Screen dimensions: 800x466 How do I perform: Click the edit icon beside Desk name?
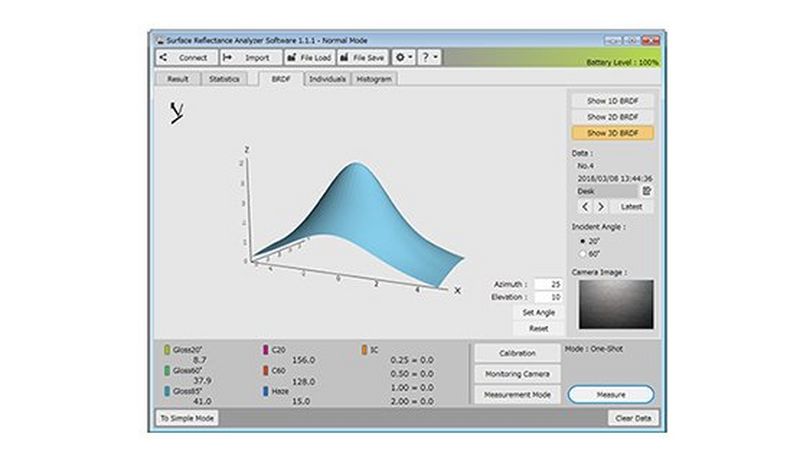647,190
